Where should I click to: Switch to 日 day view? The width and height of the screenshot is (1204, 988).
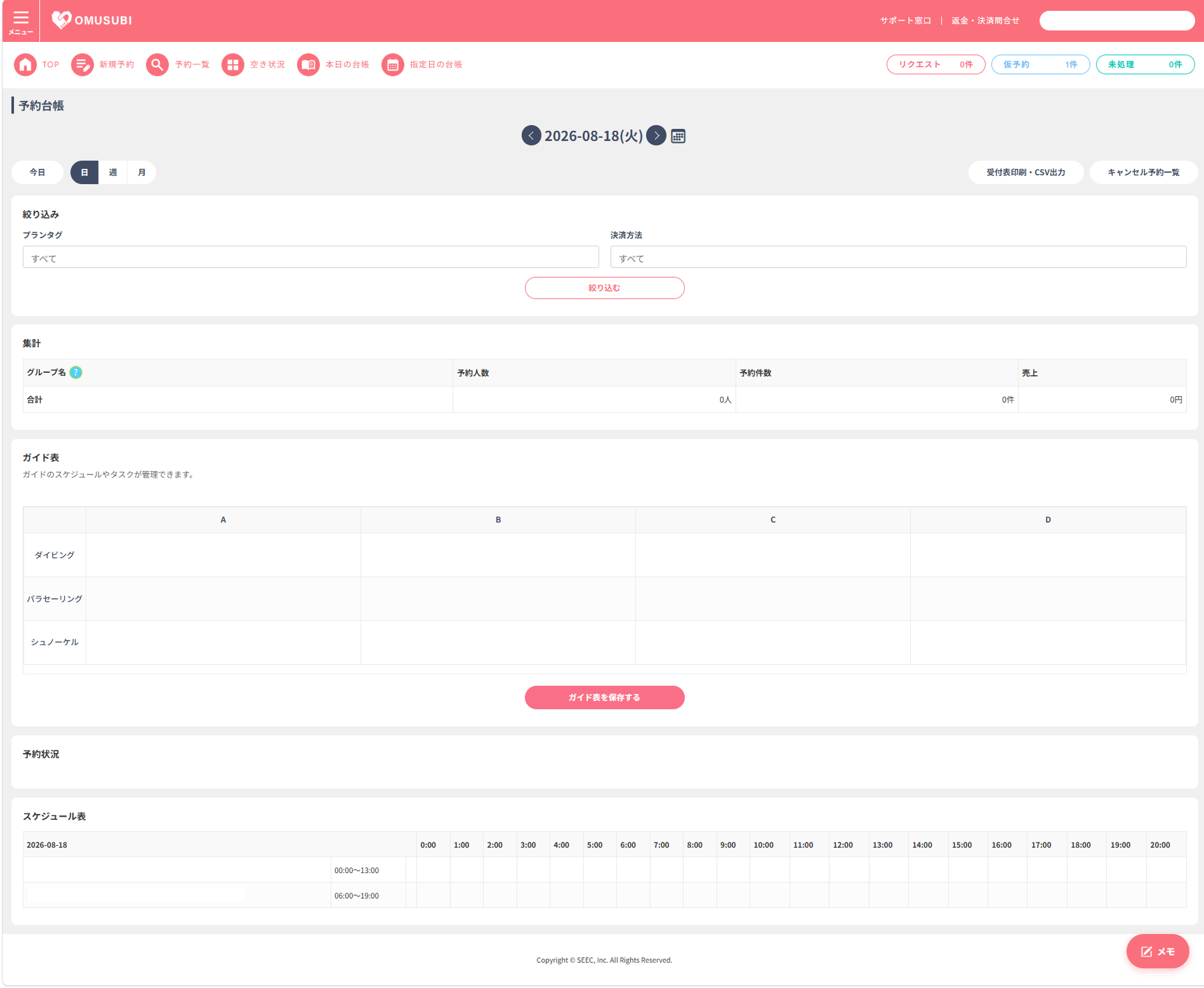[x=84, y=172]
